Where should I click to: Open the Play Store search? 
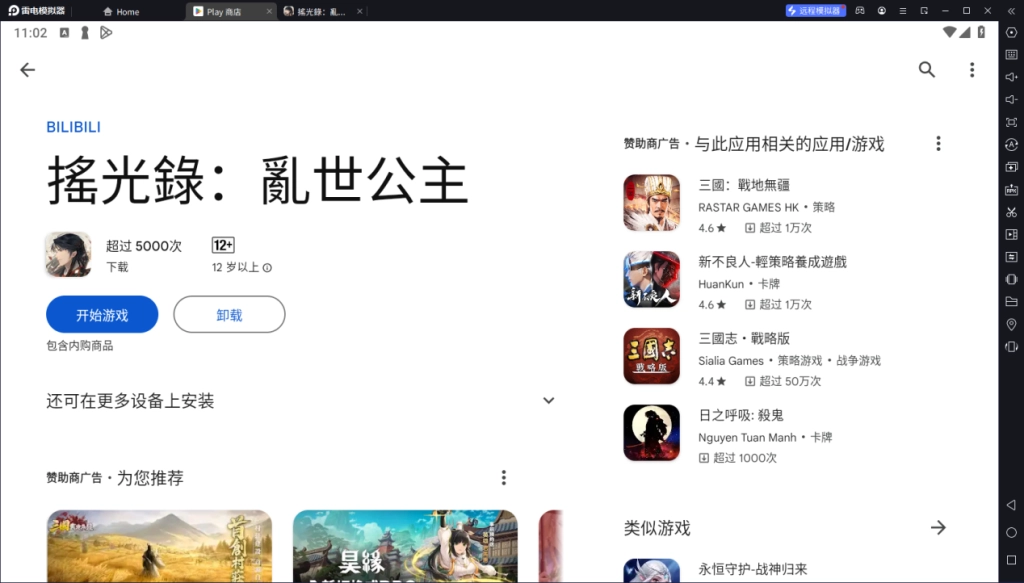927,70
